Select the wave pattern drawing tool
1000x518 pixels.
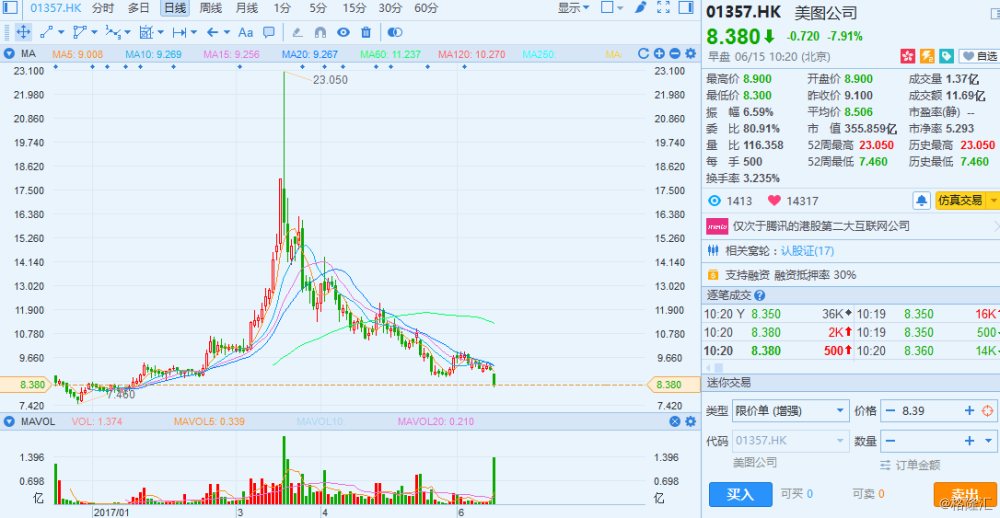point(113,32)
